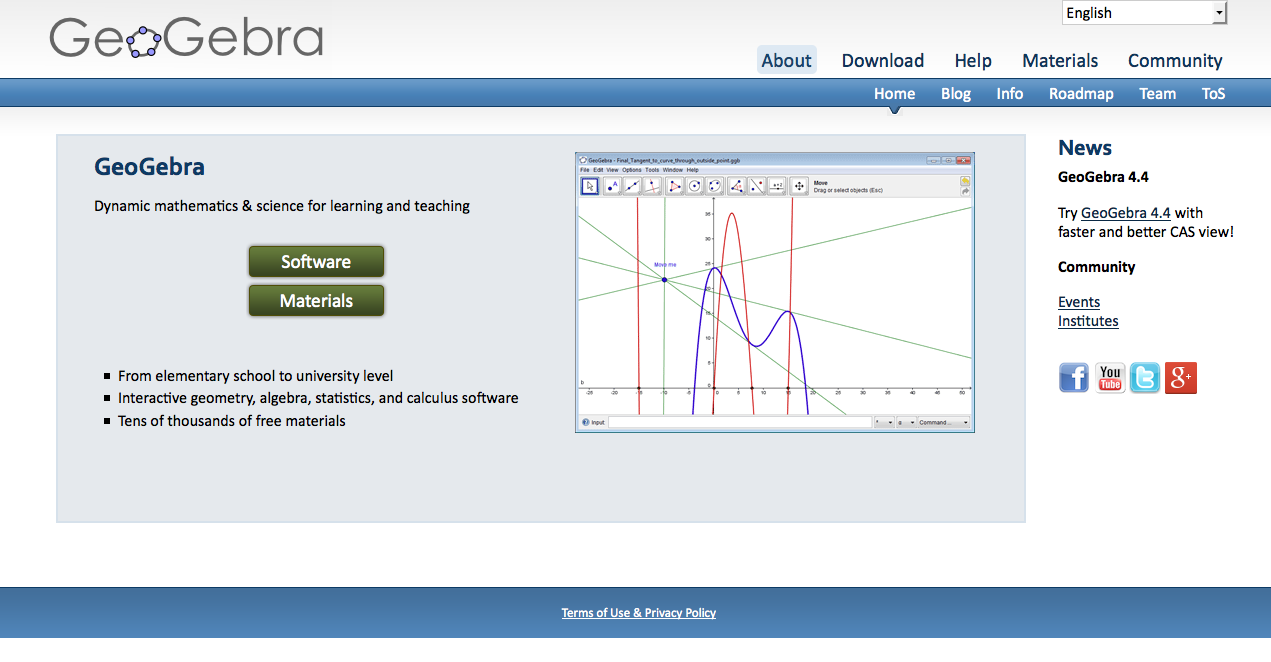Open the Info sub-navigation item
The image size is (1271, 662).
click(1010, 93)
